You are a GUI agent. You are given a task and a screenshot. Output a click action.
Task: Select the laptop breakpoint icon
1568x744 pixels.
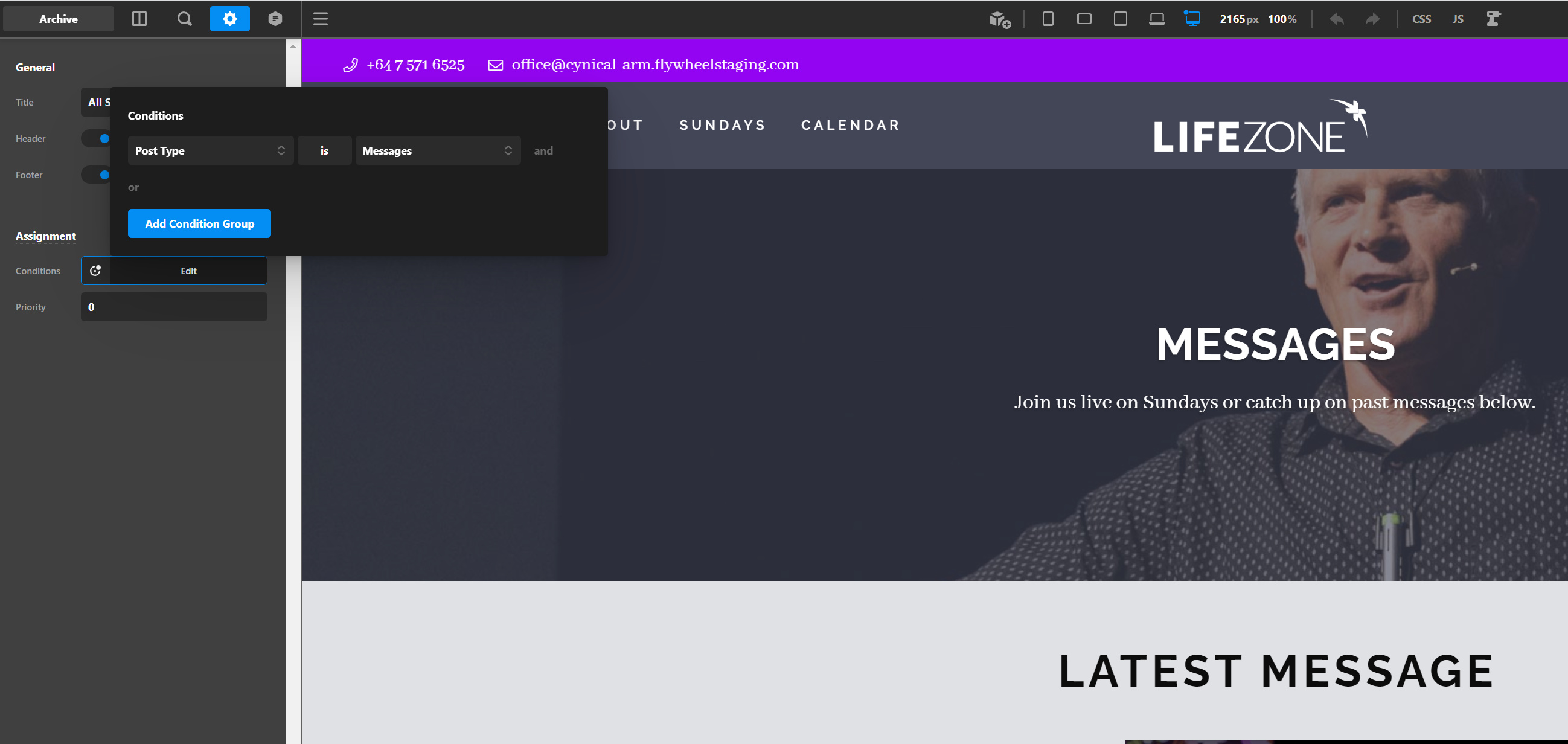1156,19
